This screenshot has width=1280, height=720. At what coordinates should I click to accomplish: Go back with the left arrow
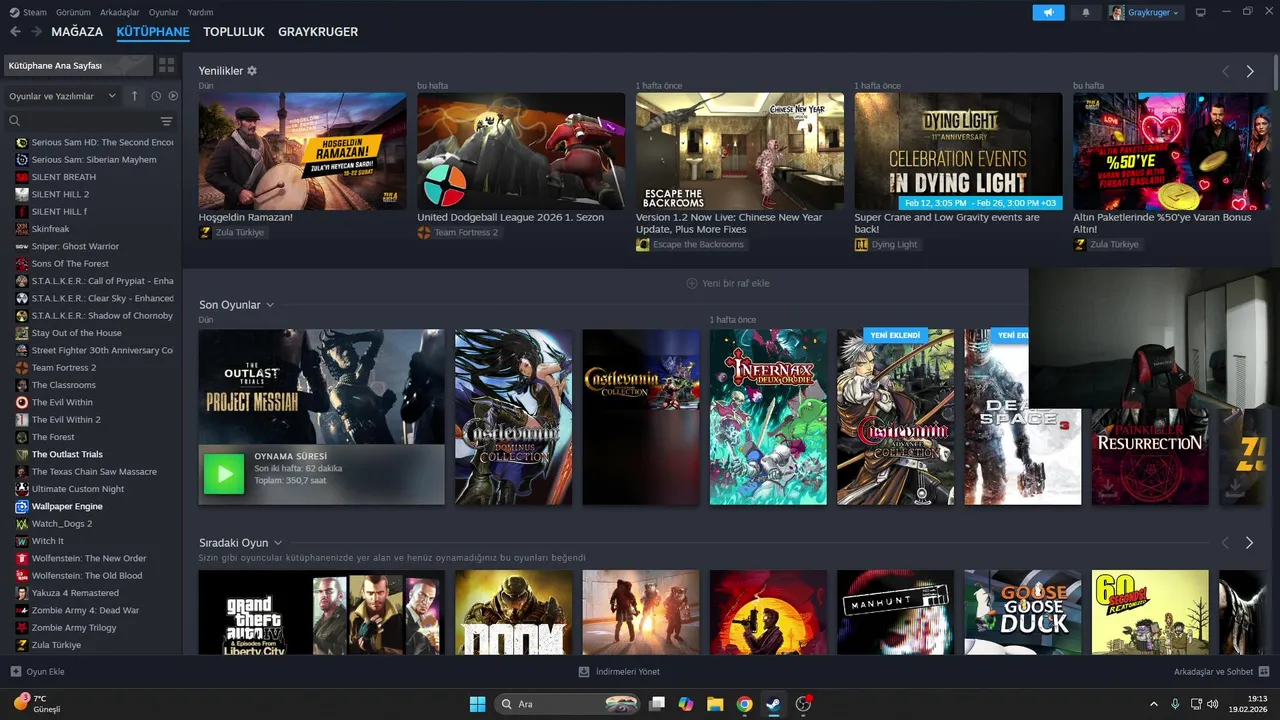pos(15,32)
